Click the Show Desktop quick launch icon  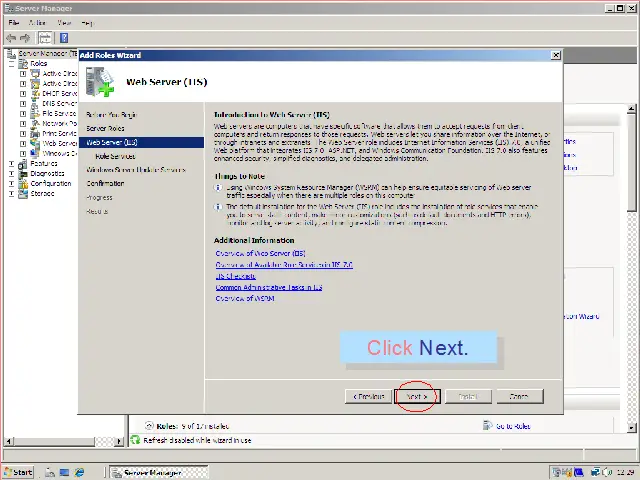[64, 472]
